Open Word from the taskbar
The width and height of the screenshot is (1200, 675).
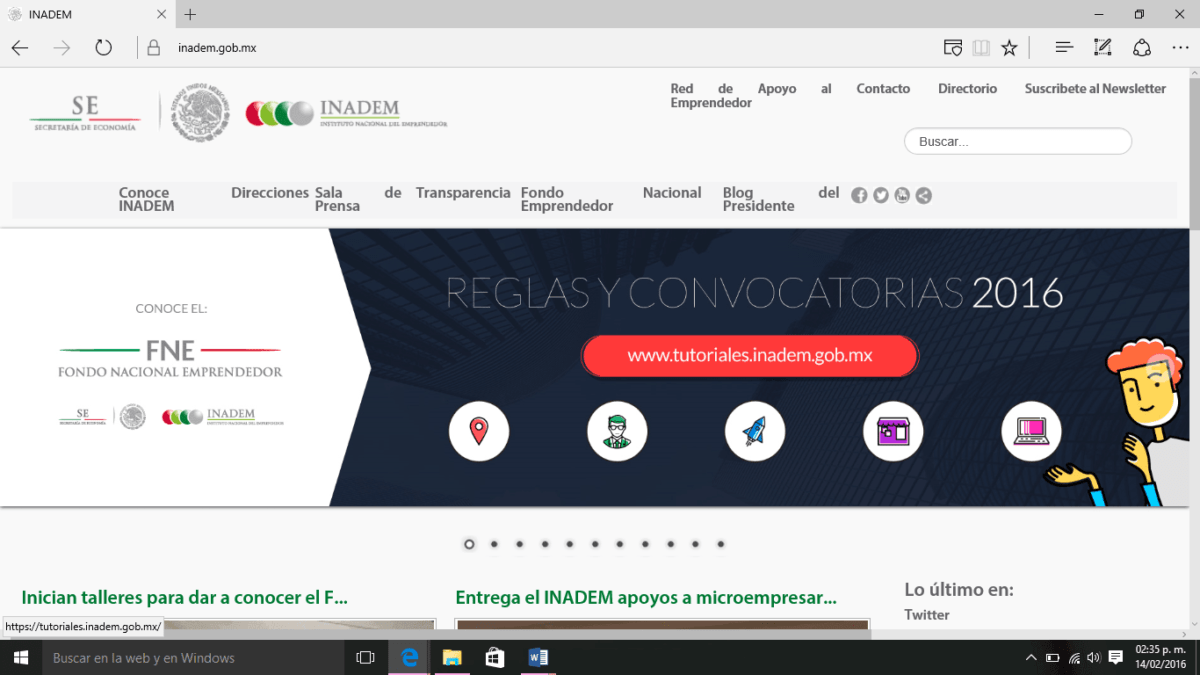538,657
